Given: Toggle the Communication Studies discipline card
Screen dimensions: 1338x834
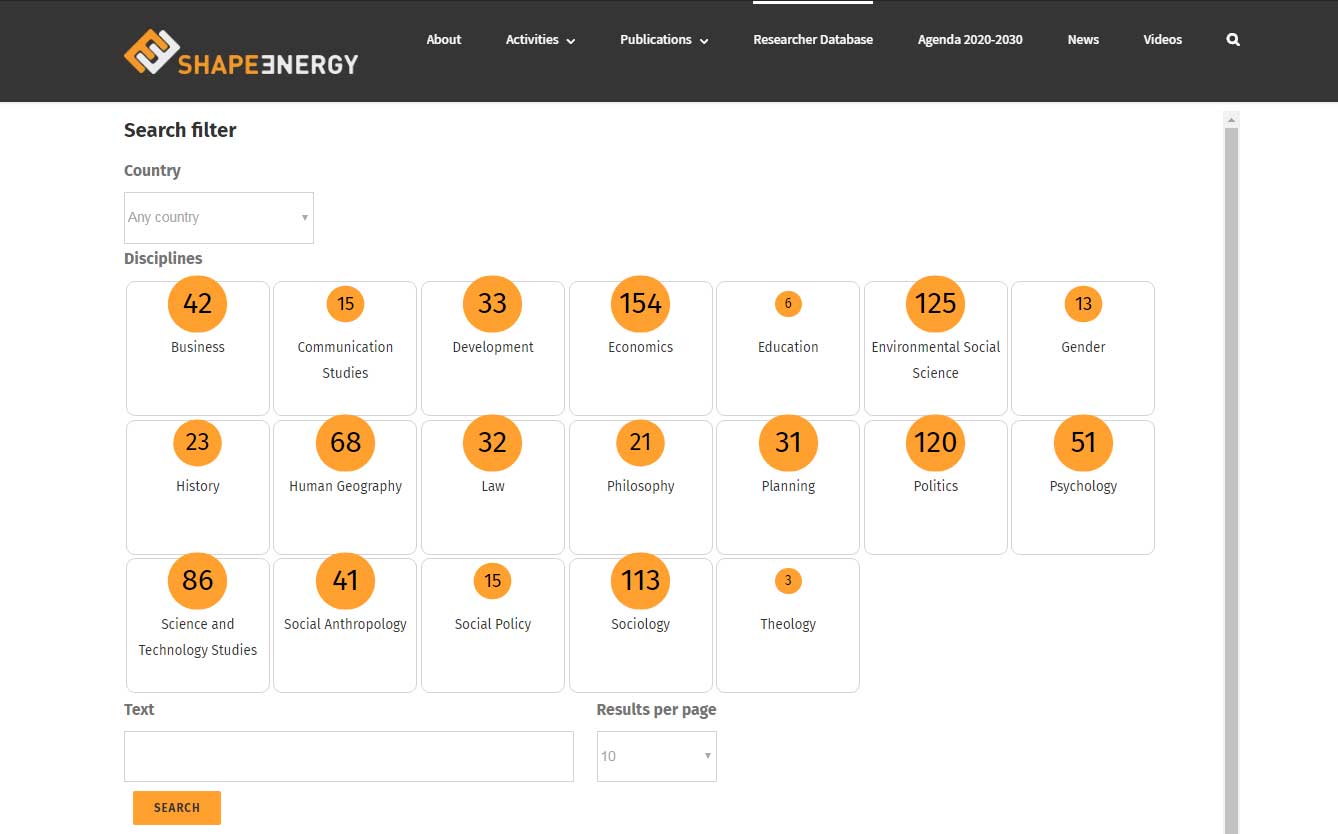Looking at the screenshot, I should (x=345, y=348).
